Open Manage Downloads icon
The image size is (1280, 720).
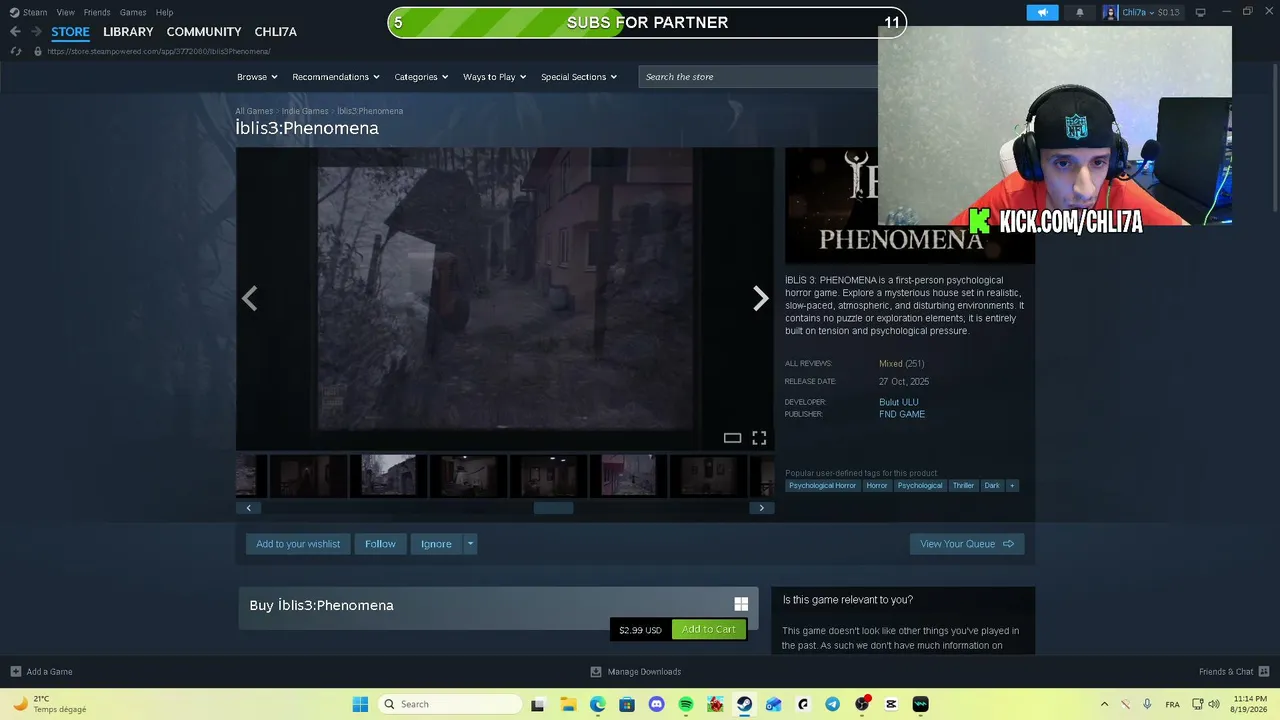[x=596, y=671]
